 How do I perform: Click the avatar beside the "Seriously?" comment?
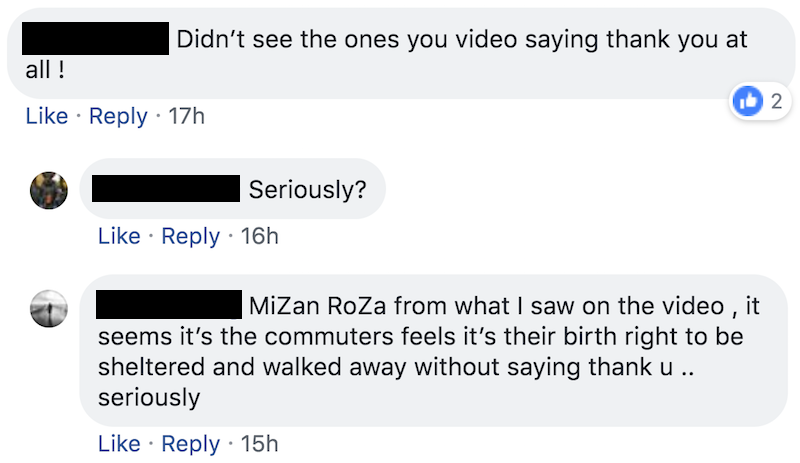click(x=49, y=190)
